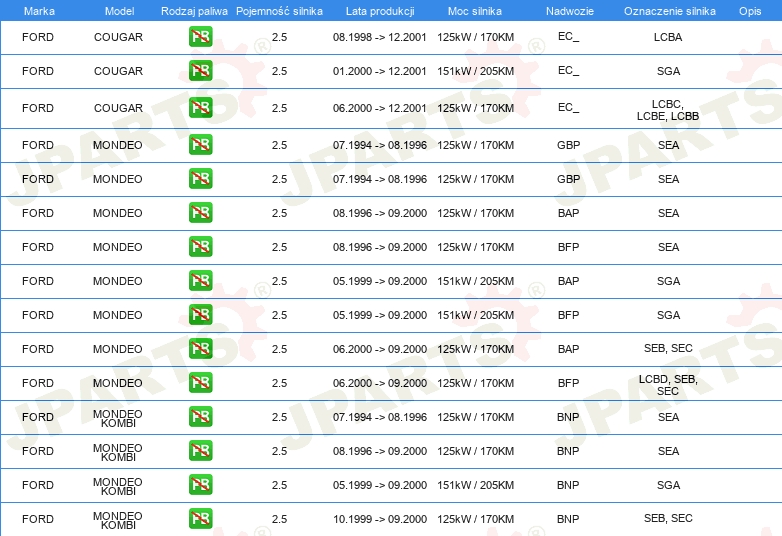
Task: Click SEB, SEC in the Mondeo Kombi row
Action: pyautogui.click(x=668, y=518)
